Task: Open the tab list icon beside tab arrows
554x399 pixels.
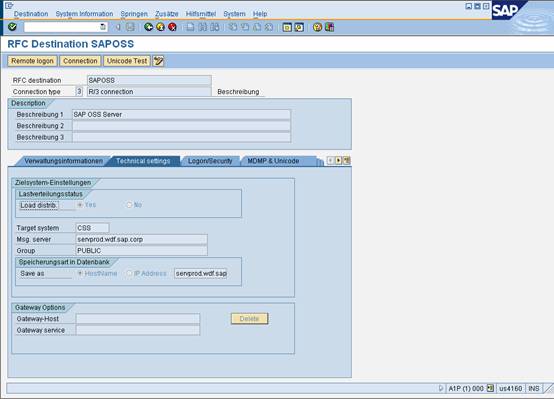Action: (347, 160)
